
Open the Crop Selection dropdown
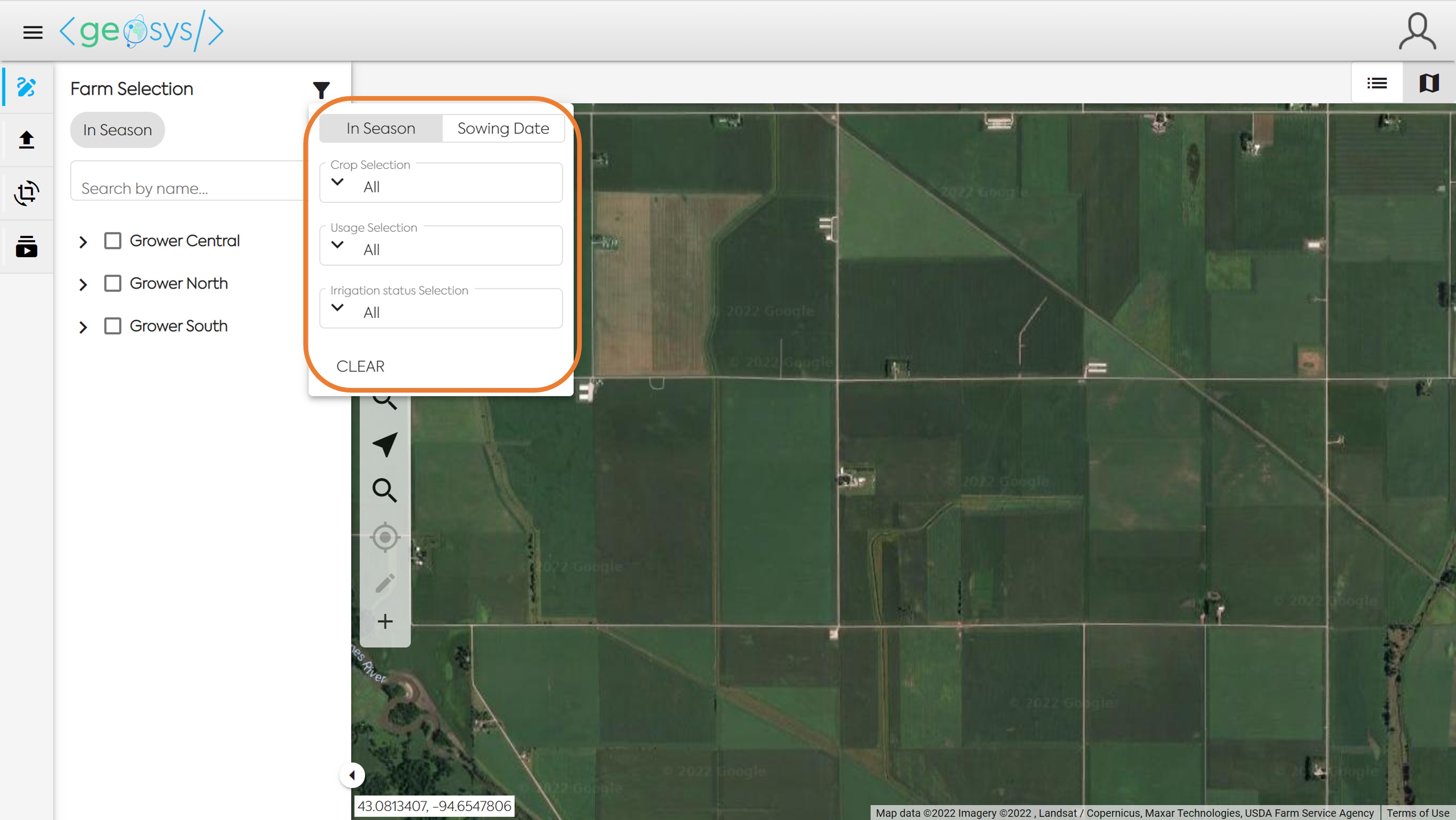pos(441,186)
